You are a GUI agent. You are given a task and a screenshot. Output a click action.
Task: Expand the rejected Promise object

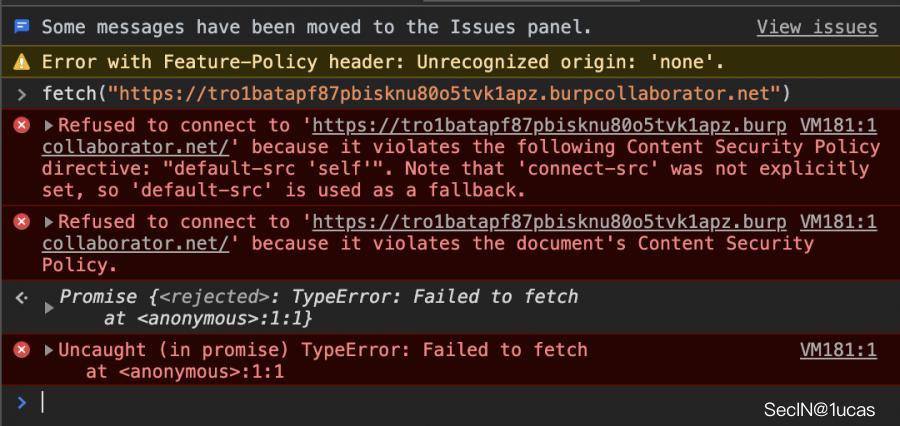click(49, 308)
